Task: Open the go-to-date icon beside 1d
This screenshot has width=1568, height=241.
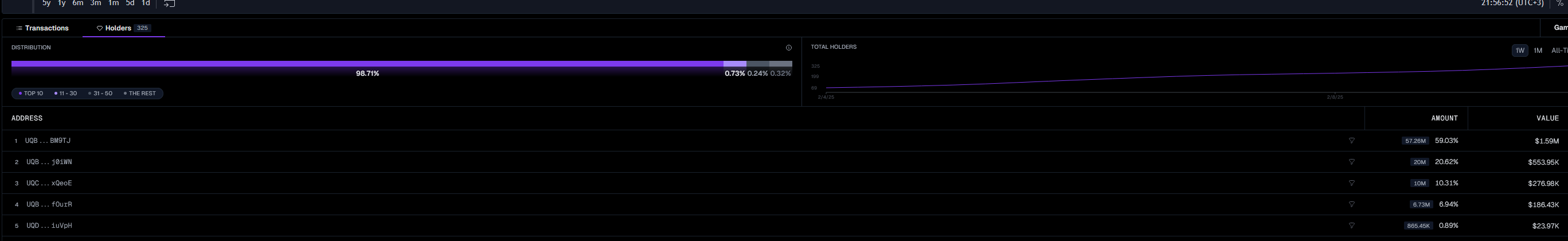Action: (169, 3)
